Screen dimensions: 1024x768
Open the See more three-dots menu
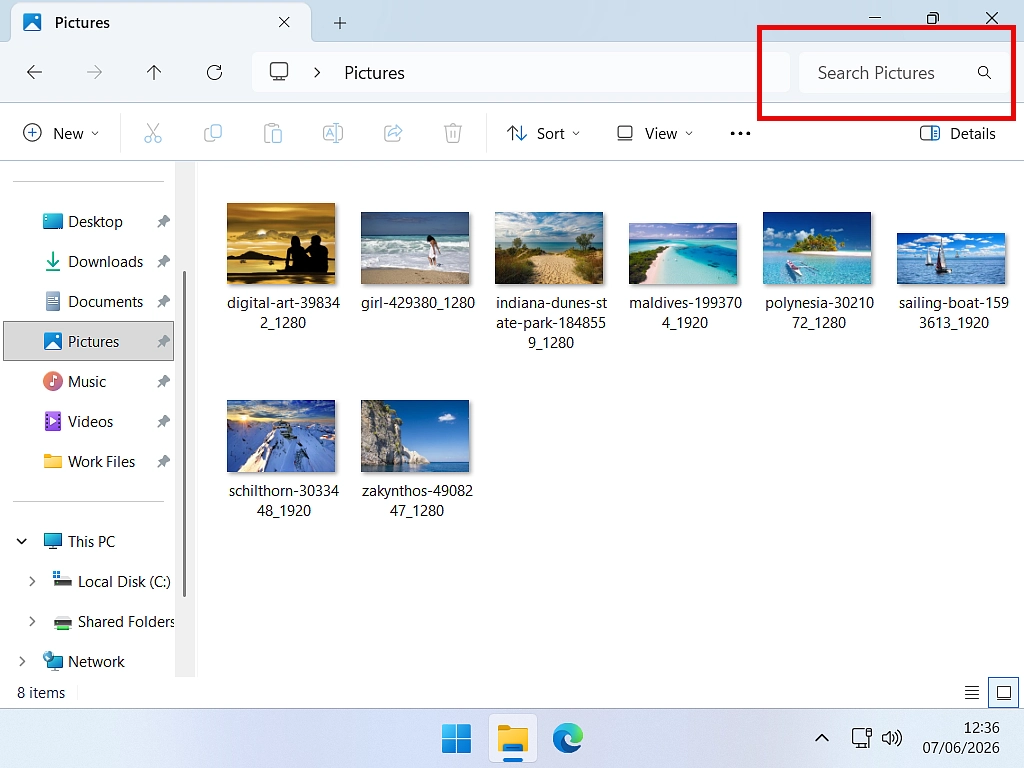tap(740, 133)
